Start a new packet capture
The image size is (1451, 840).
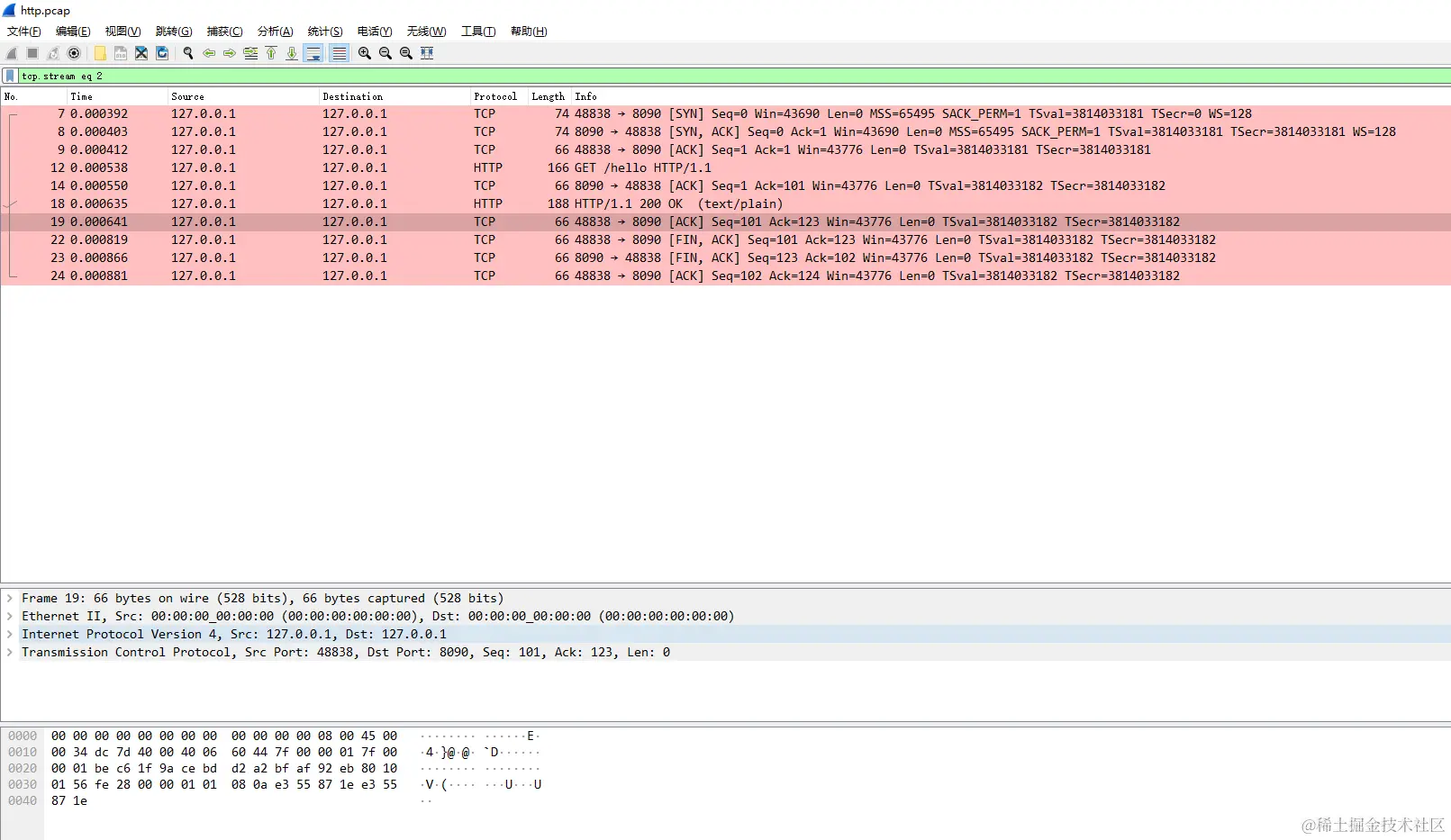tap(12, 53)
